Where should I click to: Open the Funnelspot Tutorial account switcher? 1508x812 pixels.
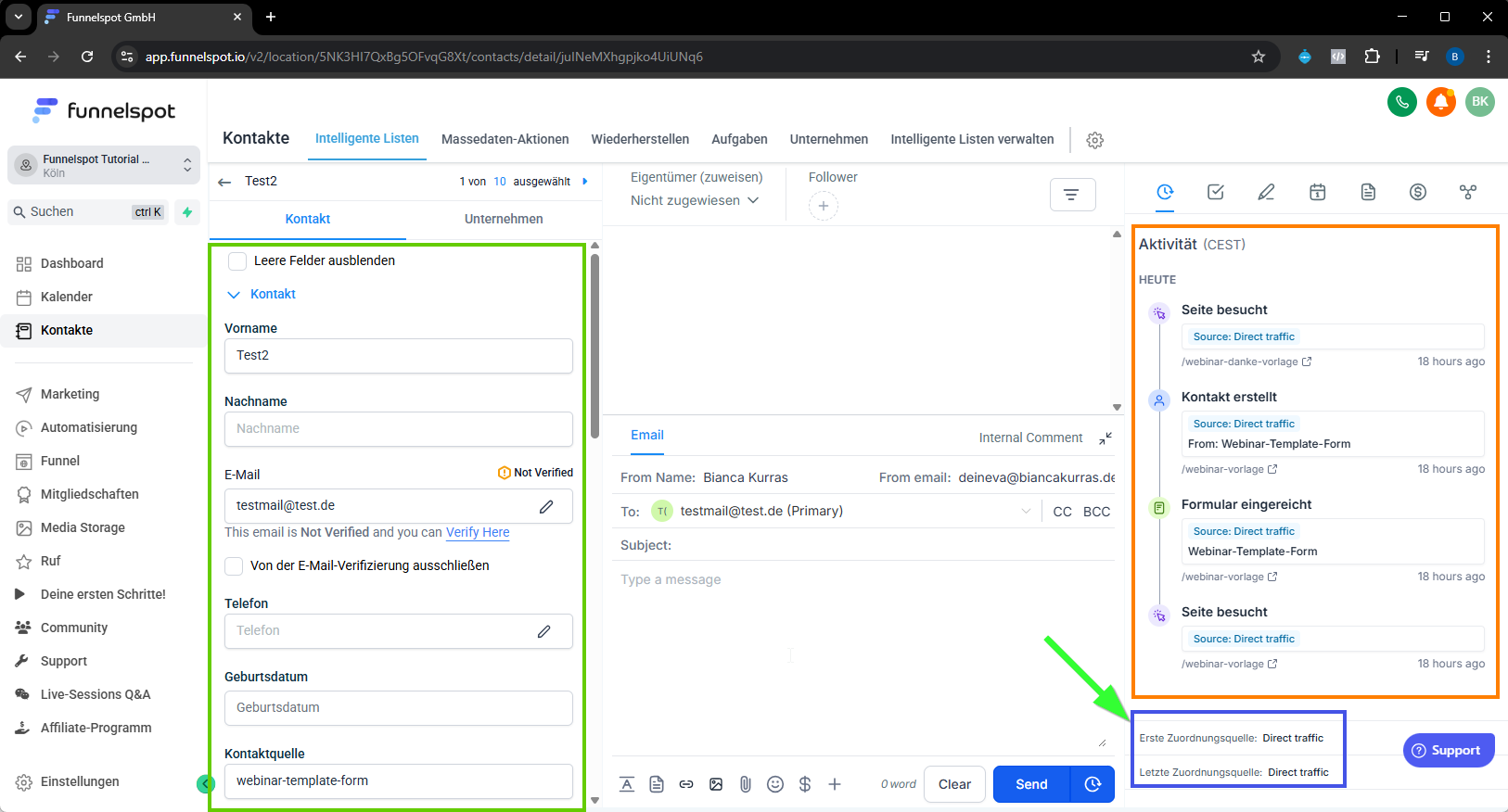(104, 165)
